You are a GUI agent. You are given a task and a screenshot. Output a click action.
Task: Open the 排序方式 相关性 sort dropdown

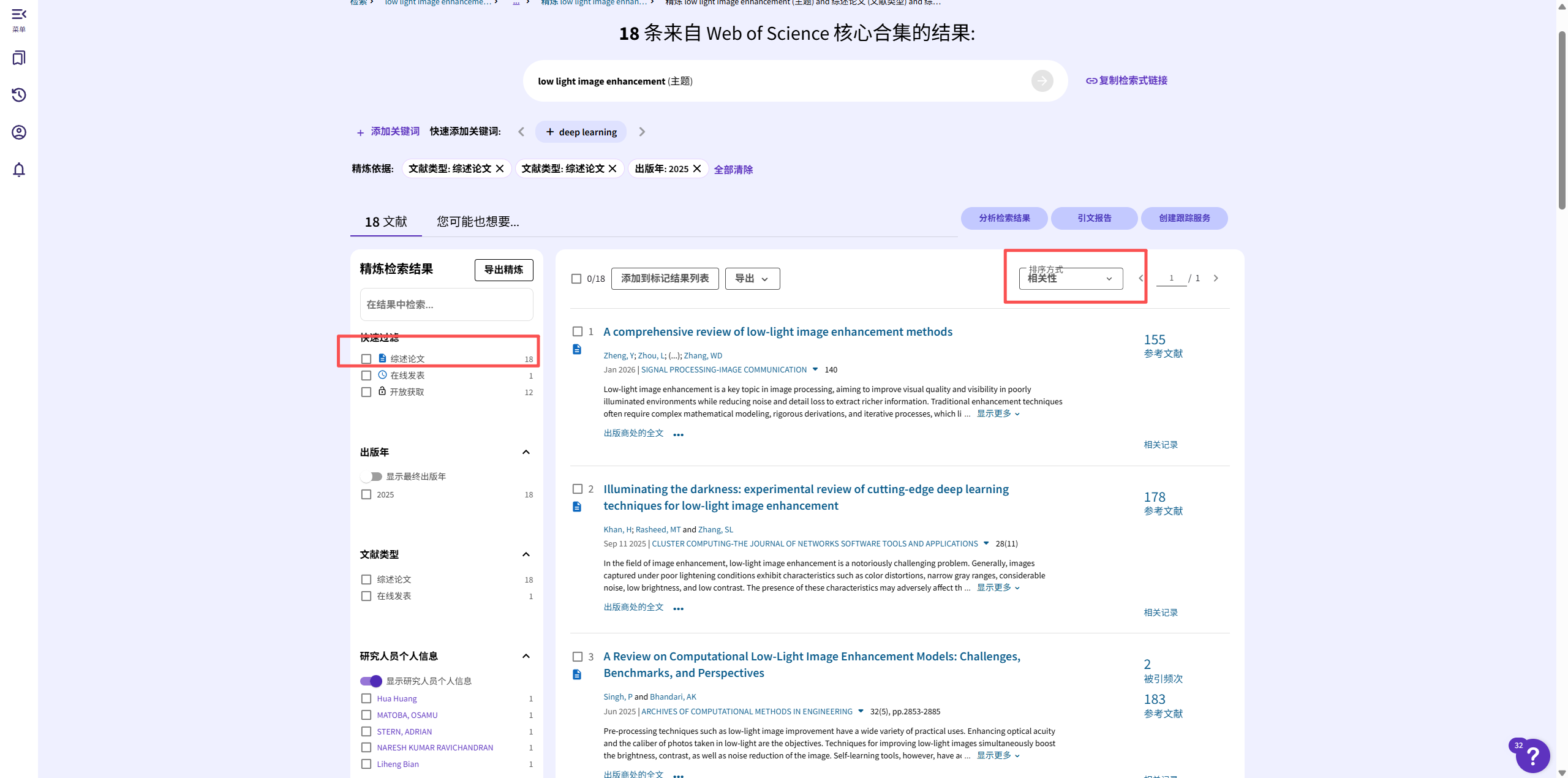click(1070, 279)
